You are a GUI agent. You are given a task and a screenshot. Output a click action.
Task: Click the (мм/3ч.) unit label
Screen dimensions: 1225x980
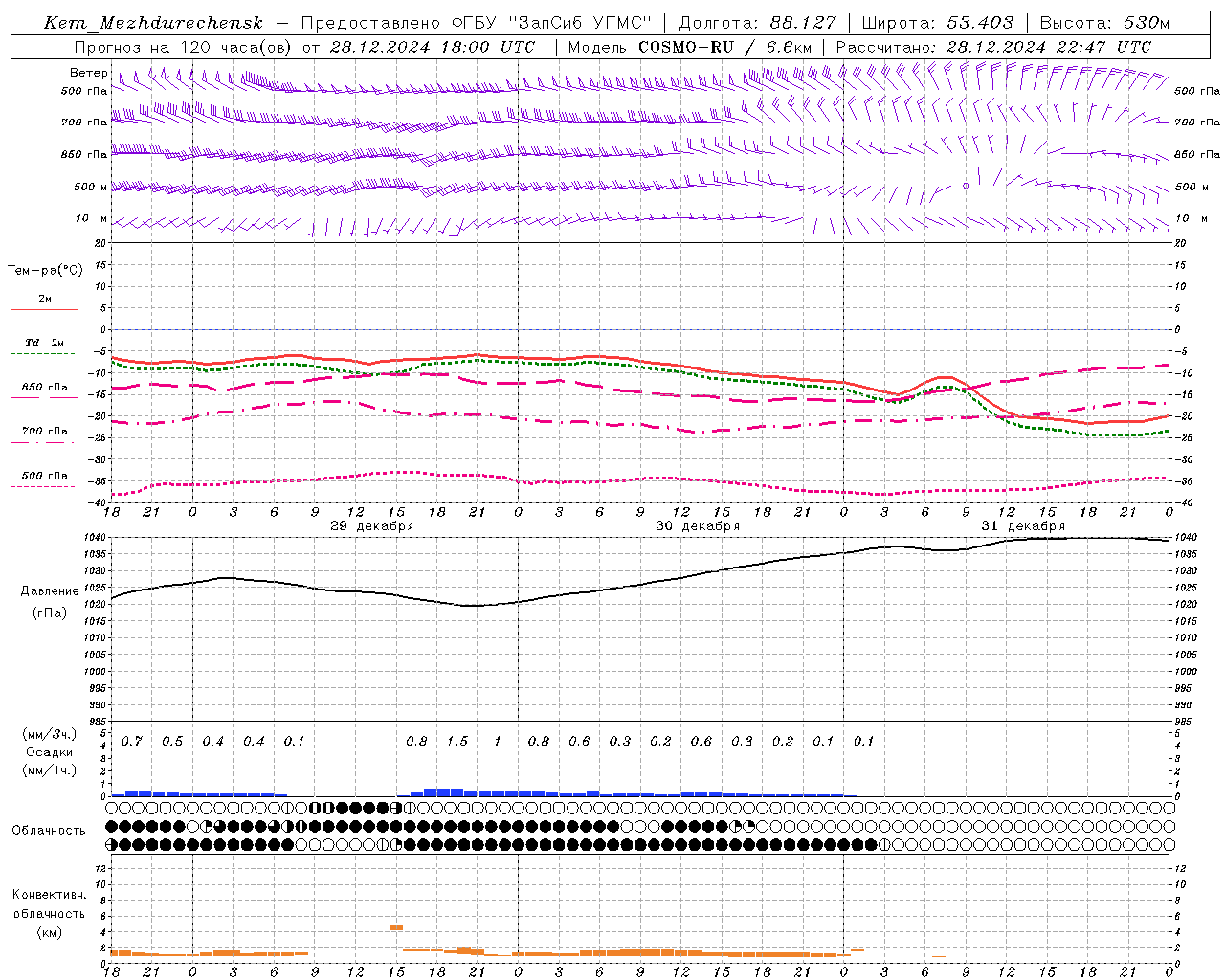(x=50, y=735)
